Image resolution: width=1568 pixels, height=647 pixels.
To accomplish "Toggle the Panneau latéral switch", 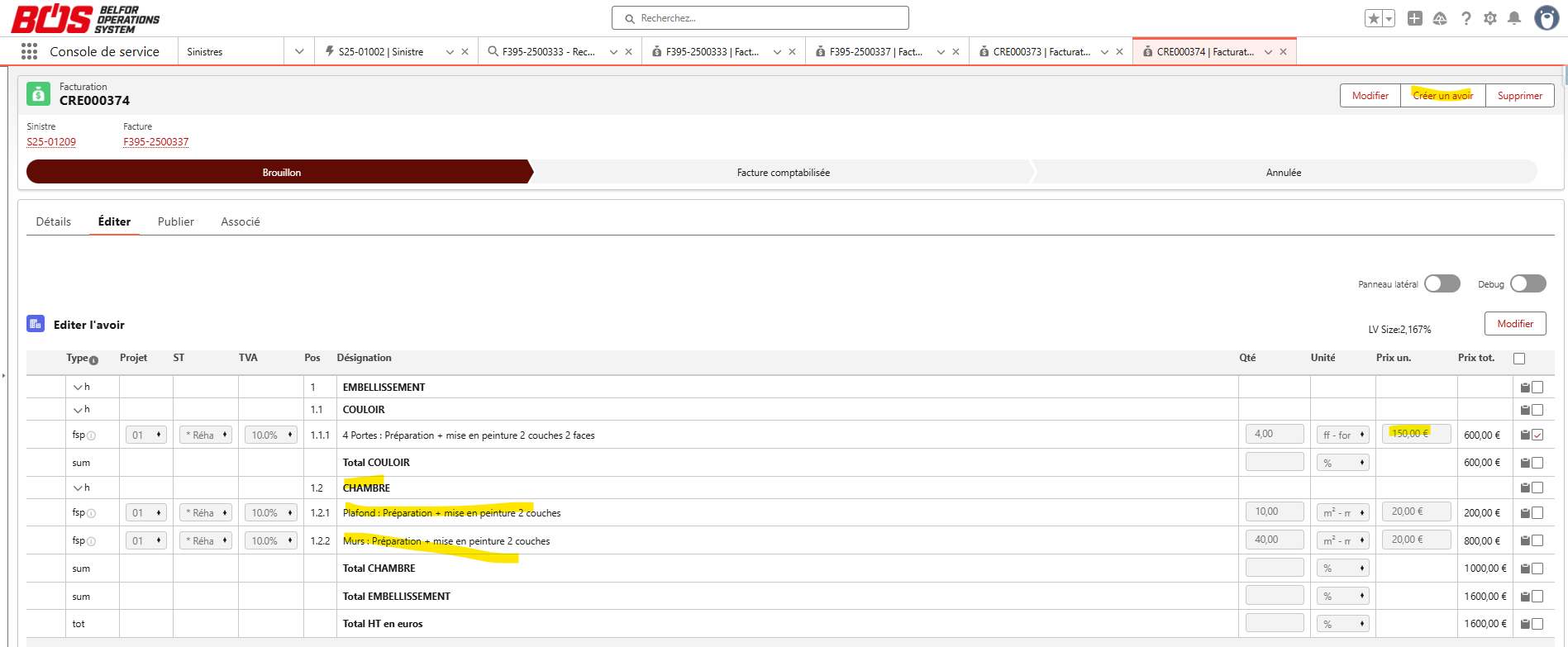I will tap(1442, 283).
